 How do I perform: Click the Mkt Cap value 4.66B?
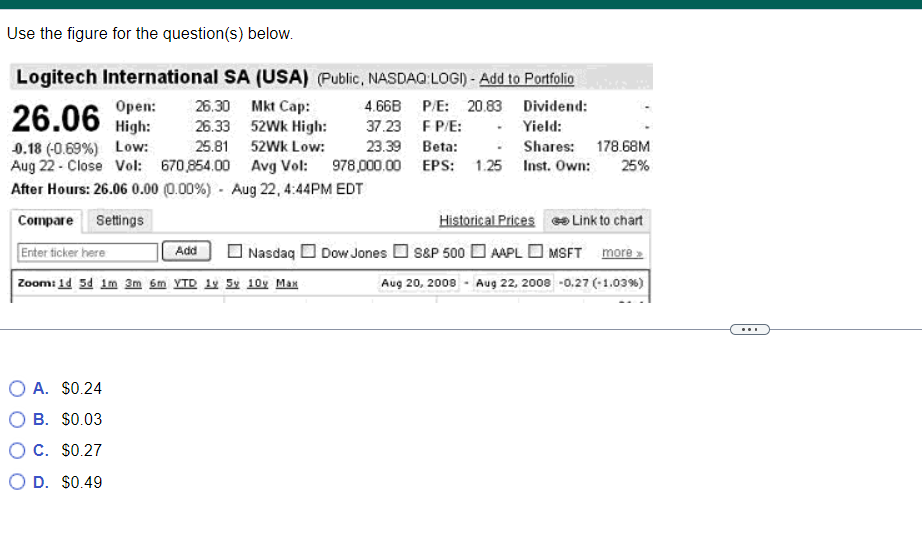(x=383, y=106)
